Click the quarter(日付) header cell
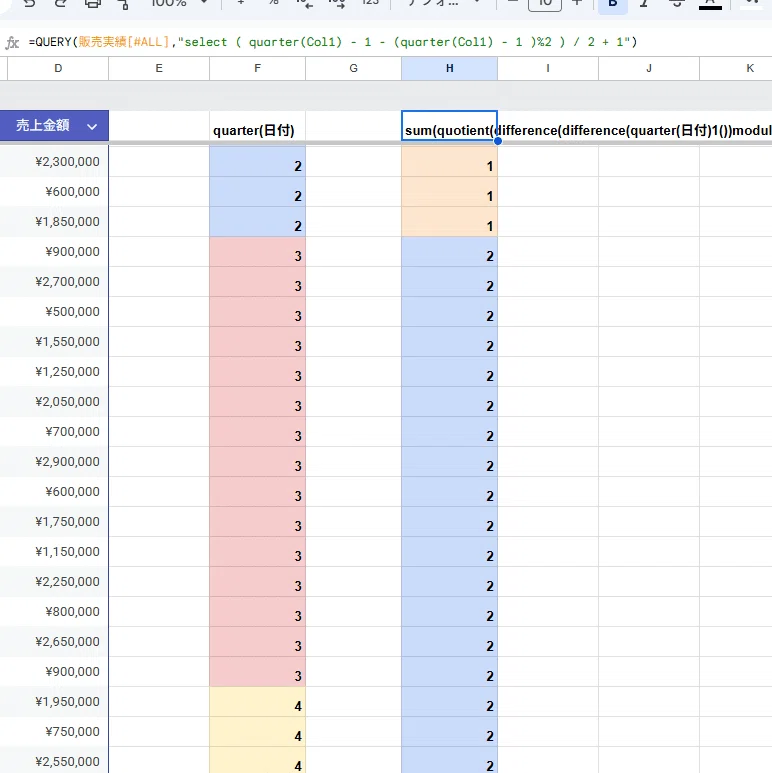Image resolution: width=772 pixels, height=773 pixels. coord(257,126)
